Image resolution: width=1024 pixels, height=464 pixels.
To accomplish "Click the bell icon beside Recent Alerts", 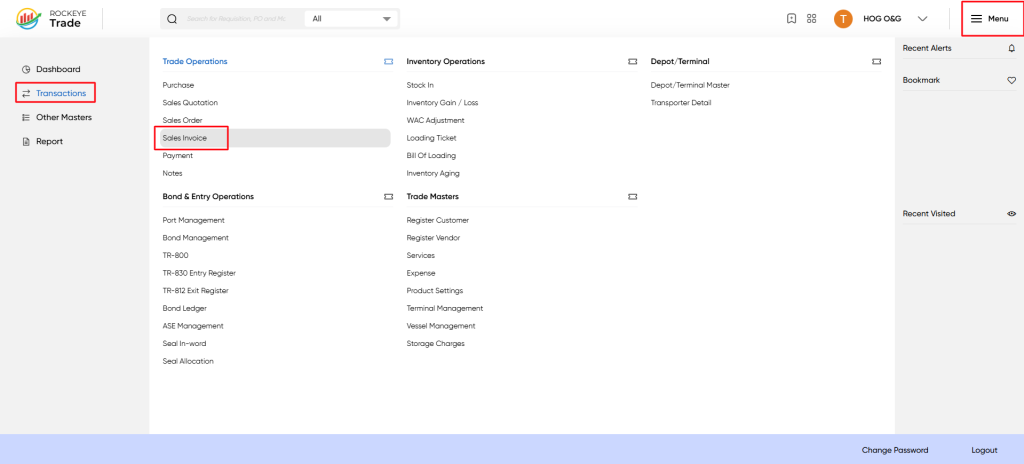I will (1012, 48).
